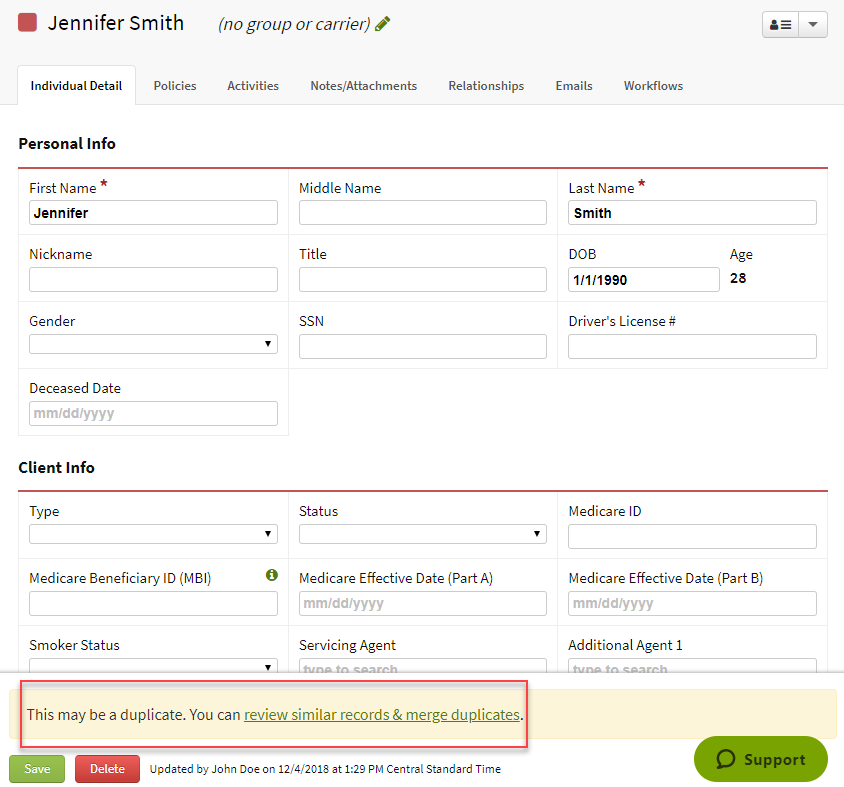Click the Client Info heading

pyautogui.click(x=57, y=467)
